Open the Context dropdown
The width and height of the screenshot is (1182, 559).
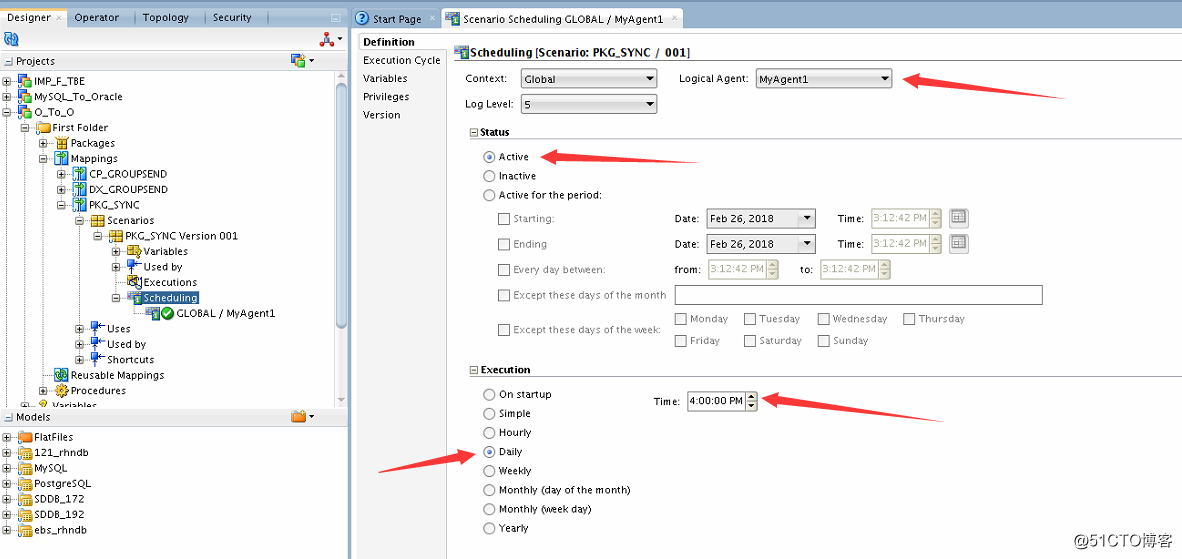[x=589, y=78]
